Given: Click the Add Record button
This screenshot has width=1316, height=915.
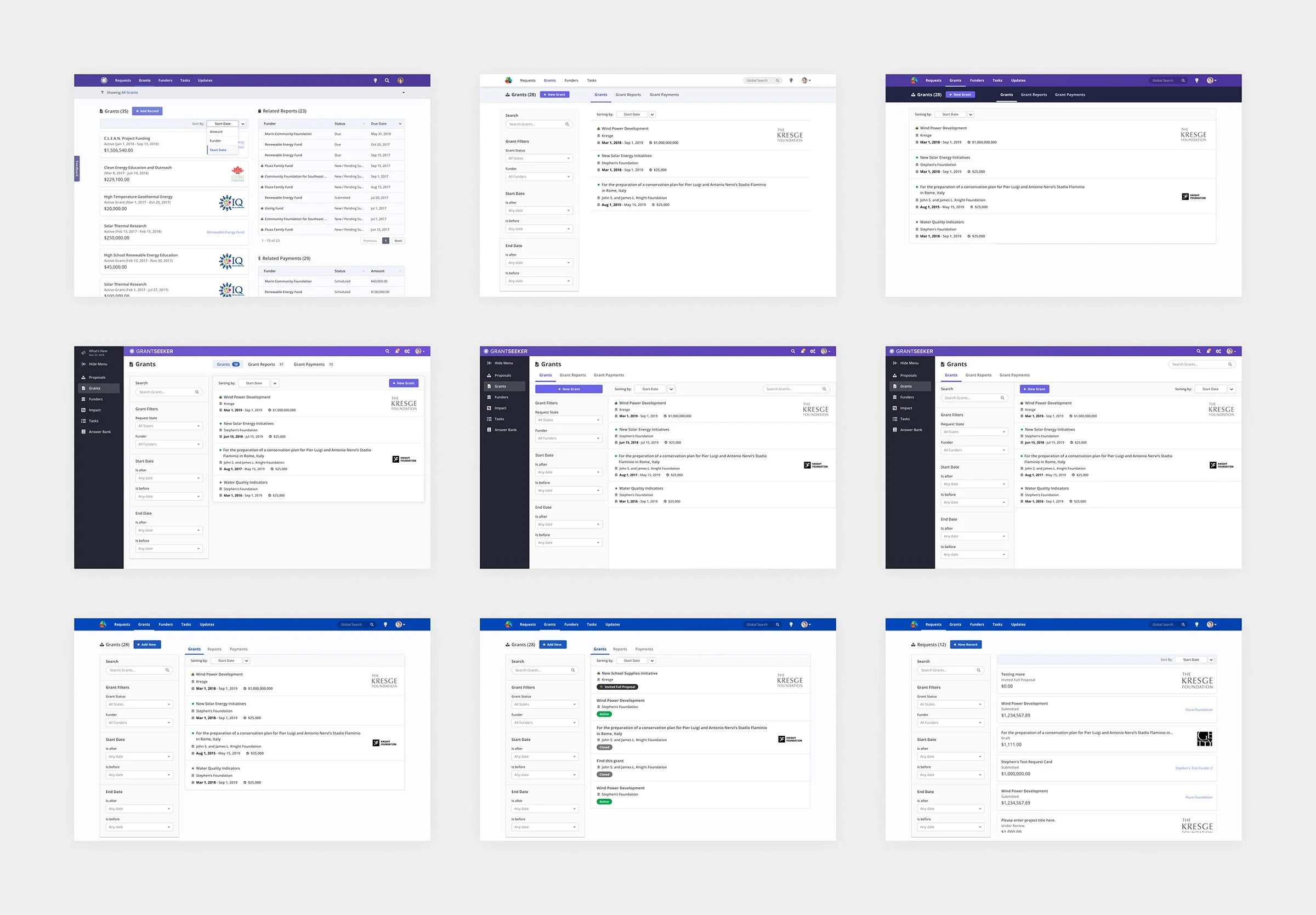Looking at the screenshot, I should click(148, 111).
